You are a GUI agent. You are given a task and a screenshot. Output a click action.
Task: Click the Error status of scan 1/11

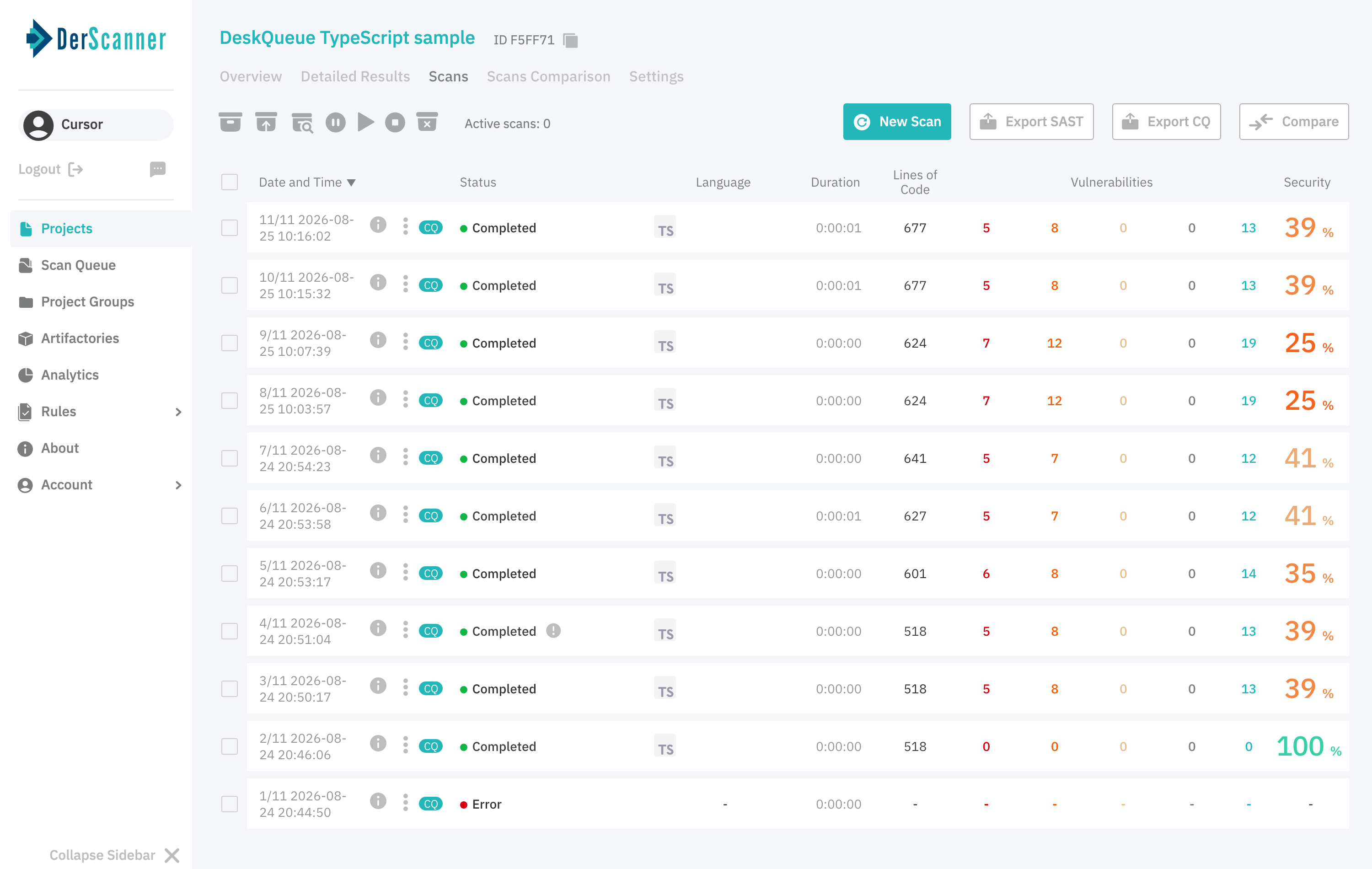pos(480,804)
